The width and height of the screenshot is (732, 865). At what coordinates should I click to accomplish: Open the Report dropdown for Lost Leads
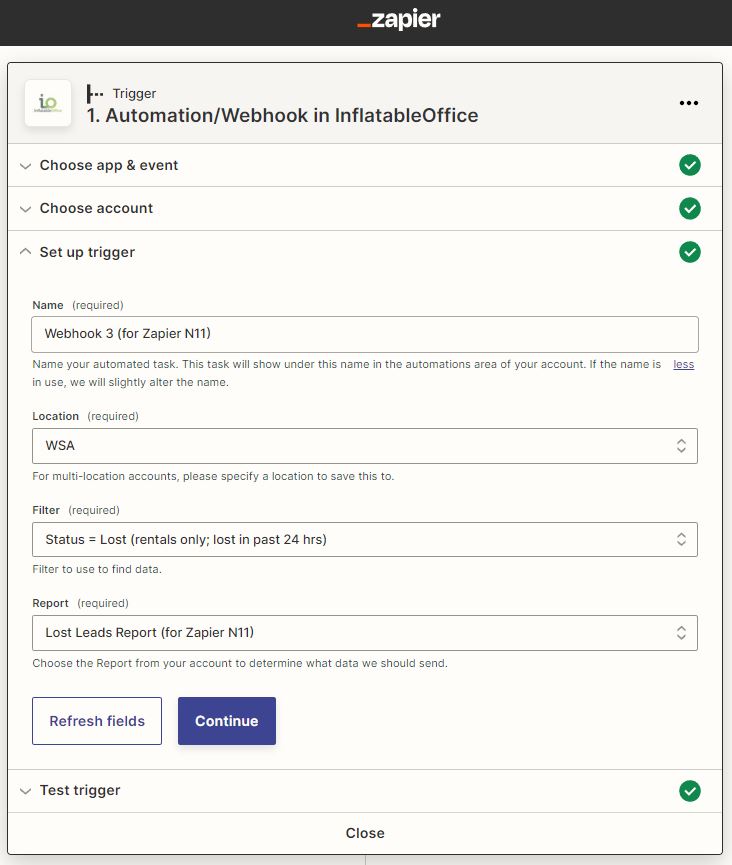[364, 632]
